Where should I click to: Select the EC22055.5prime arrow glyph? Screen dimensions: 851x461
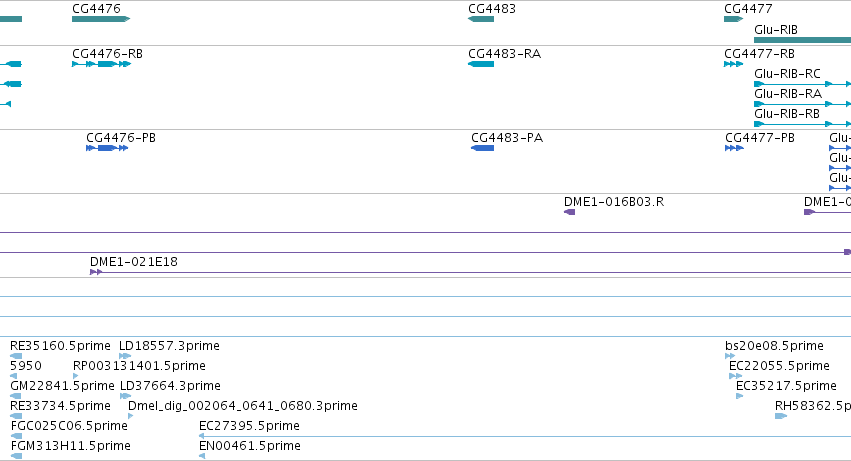coord(735,376)
